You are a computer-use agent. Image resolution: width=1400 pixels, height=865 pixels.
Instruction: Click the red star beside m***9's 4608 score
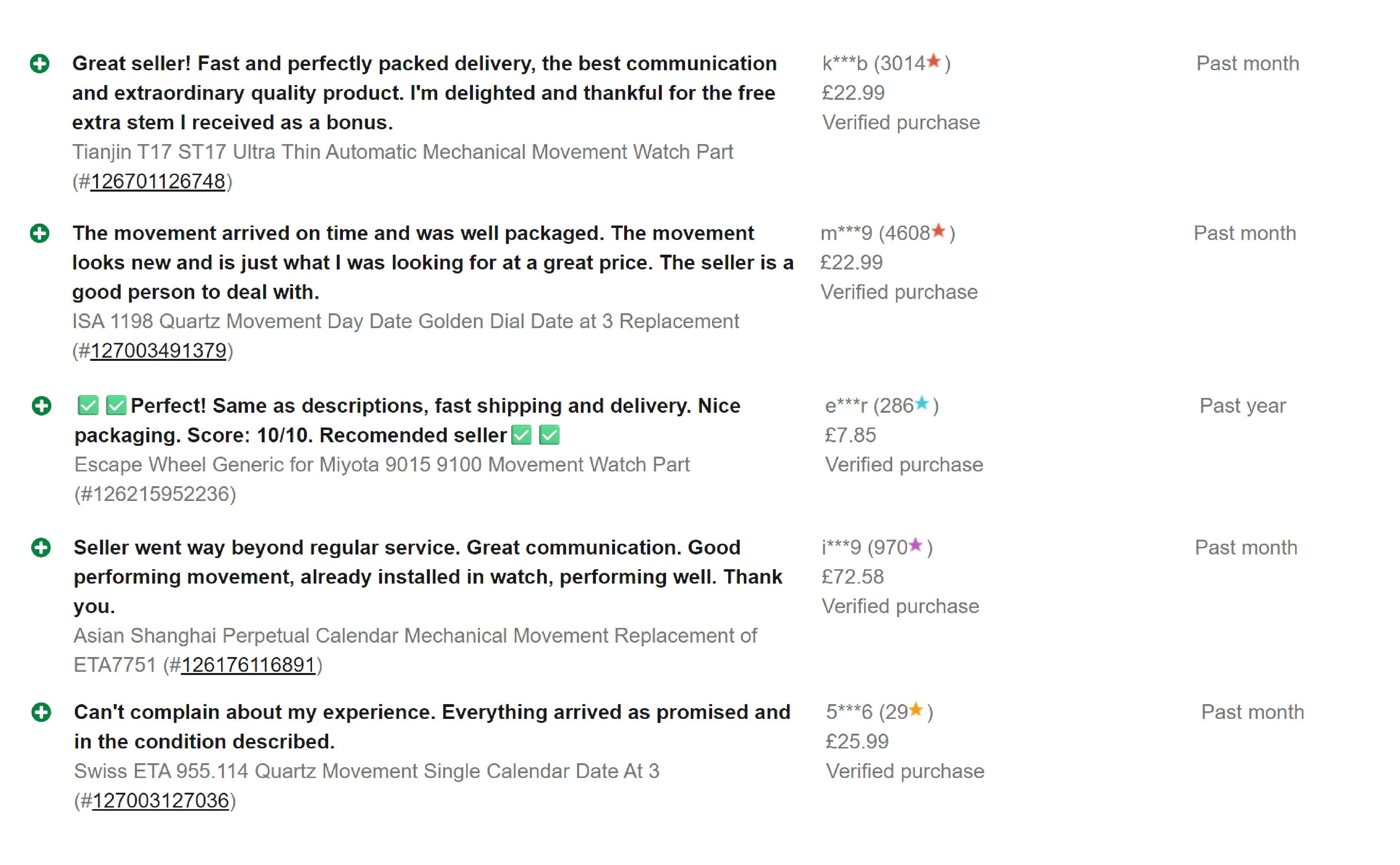click(x=938, y=231)
